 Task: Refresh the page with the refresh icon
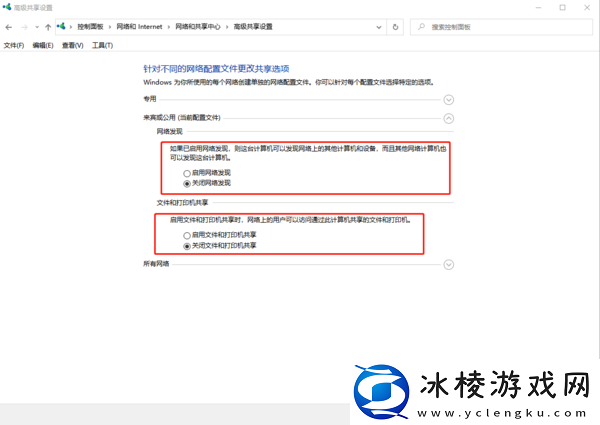[395, 27]
